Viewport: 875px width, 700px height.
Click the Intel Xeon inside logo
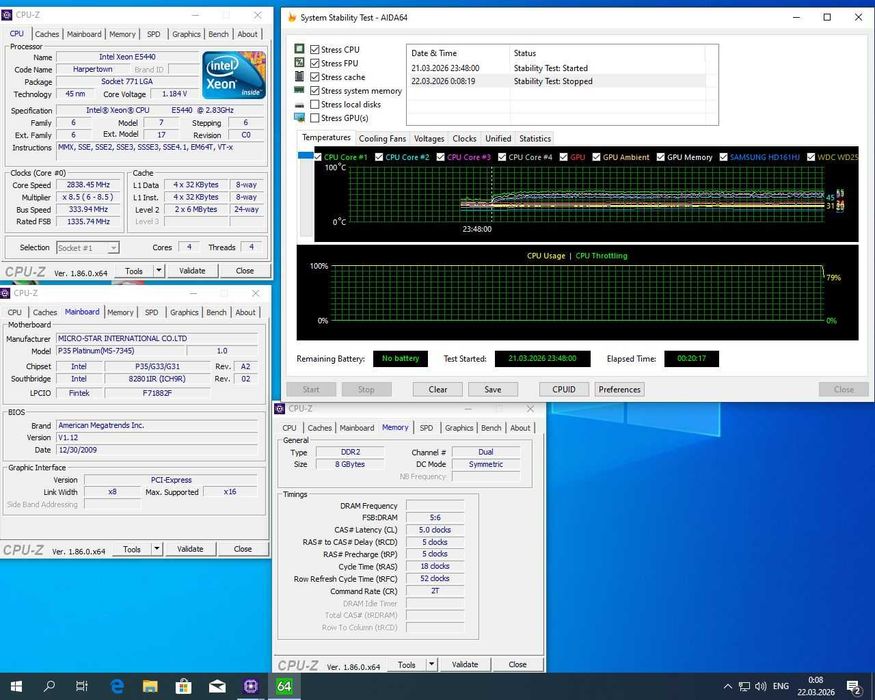[x=234, y=75]
